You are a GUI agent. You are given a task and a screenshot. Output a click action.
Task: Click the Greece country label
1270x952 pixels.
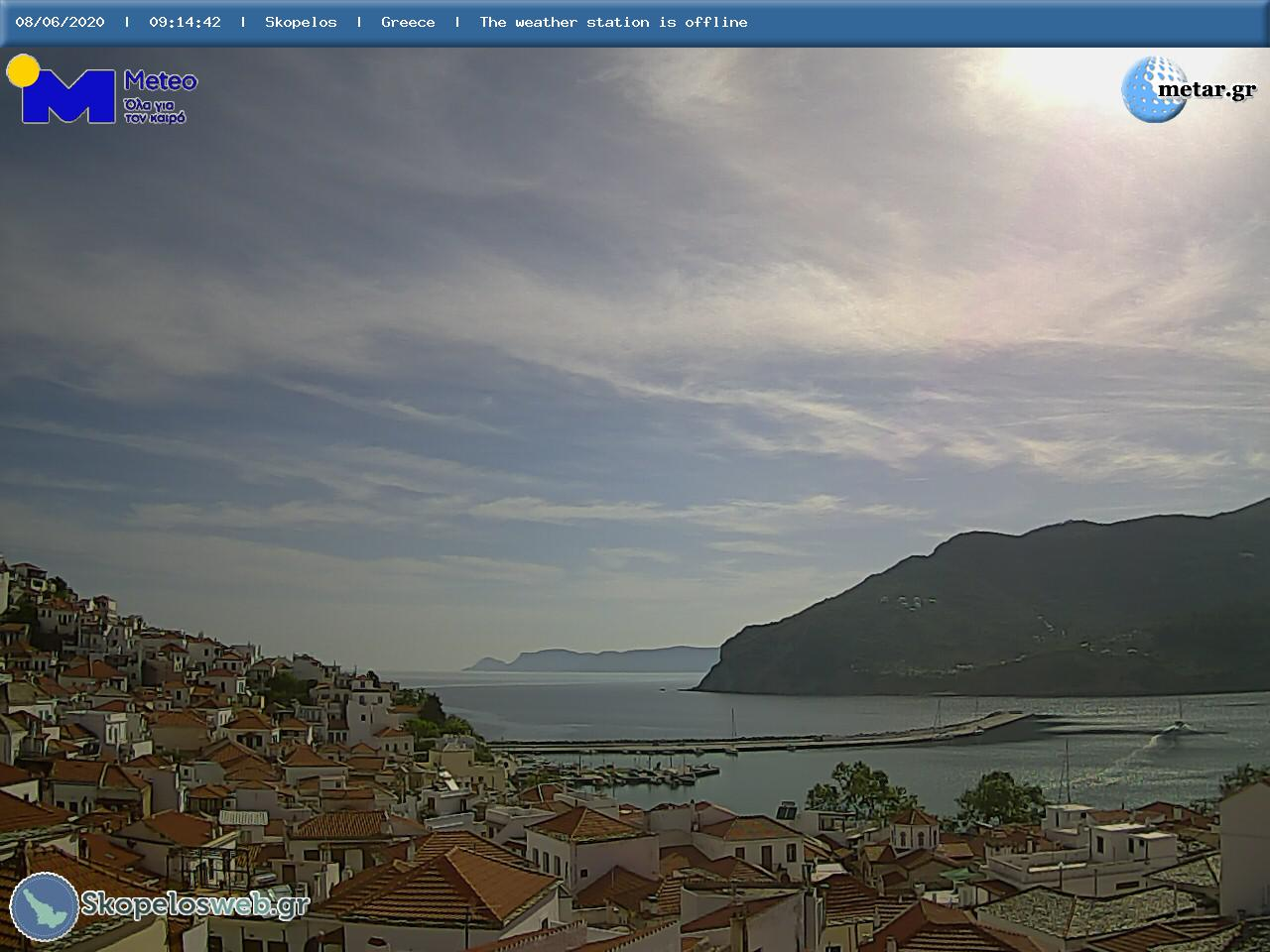click(408, 22)
